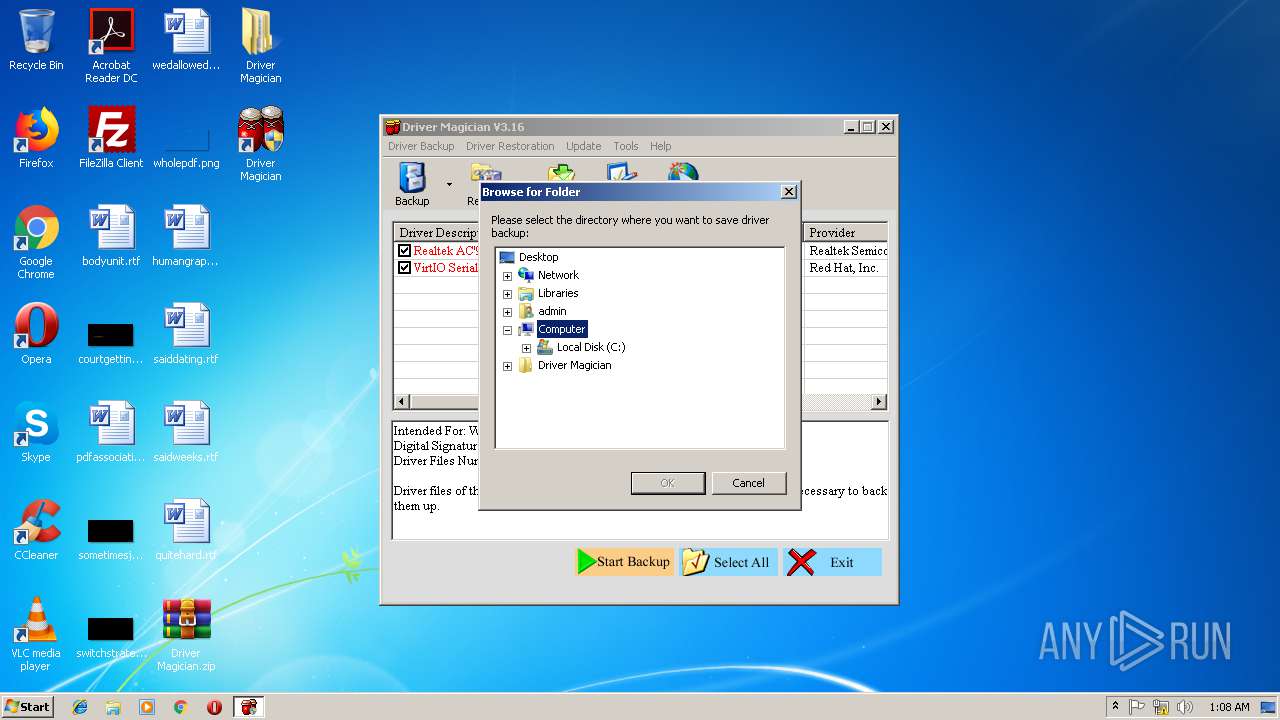1280x720 pixels.
Task: Expand the Driver Magician folder node
Action: [x=507, y=366]
